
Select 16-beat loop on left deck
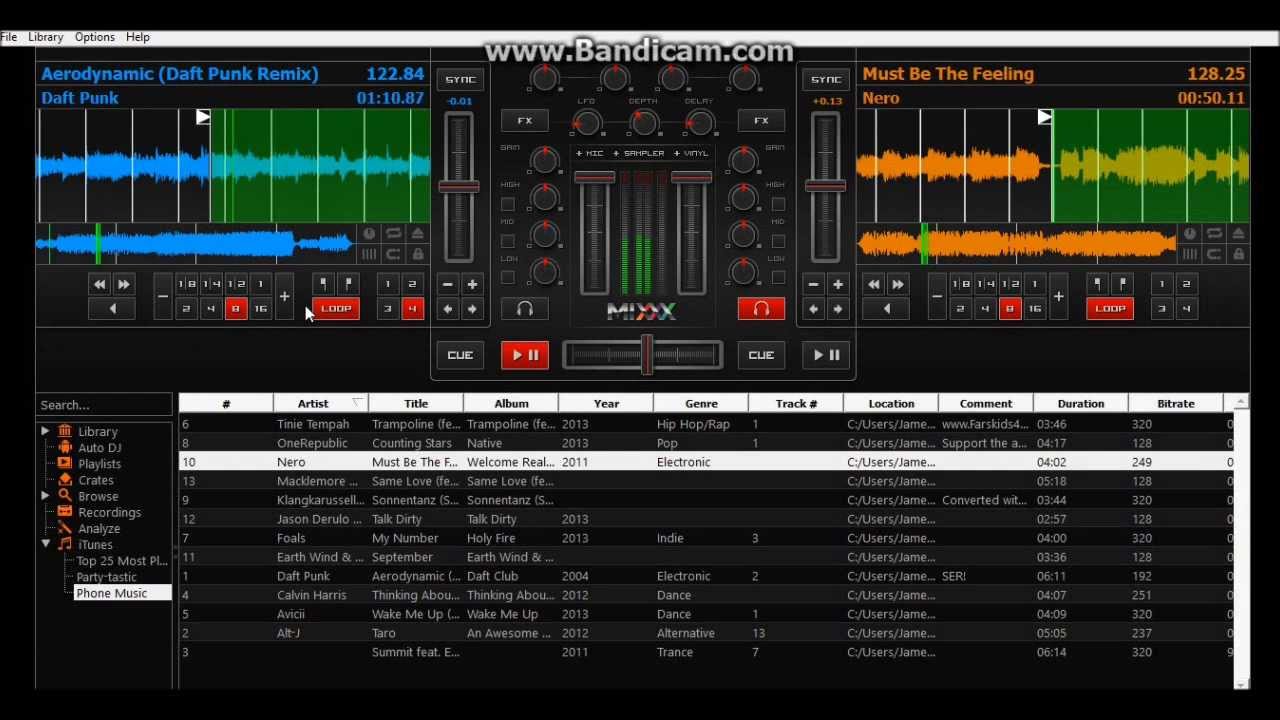(x=260, y=309)
